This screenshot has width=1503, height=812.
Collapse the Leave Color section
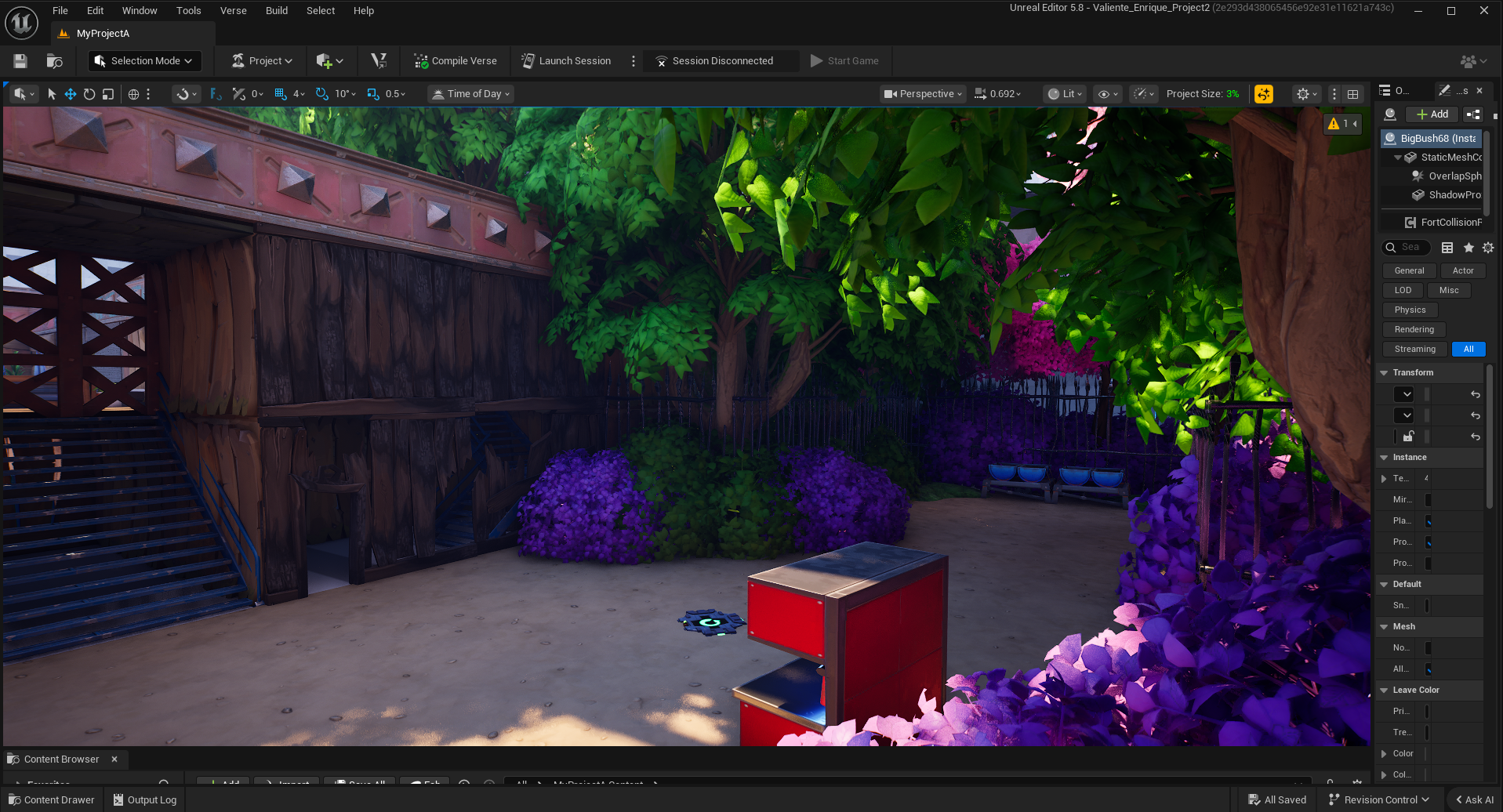[x=1384, y=691]
